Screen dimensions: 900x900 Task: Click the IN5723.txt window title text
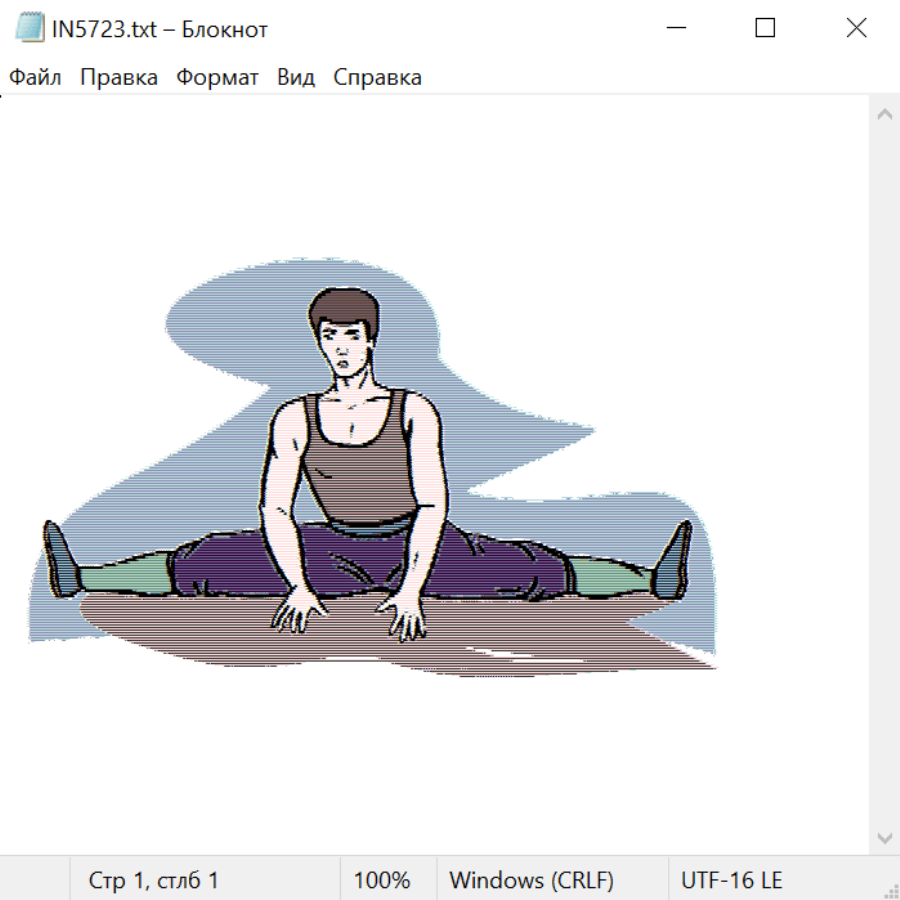(160, 30)
